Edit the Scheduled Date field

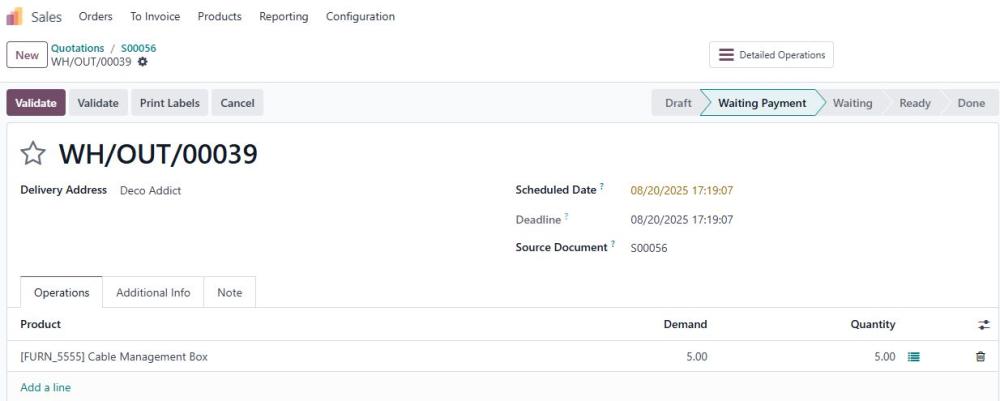(x=682, y=190)
